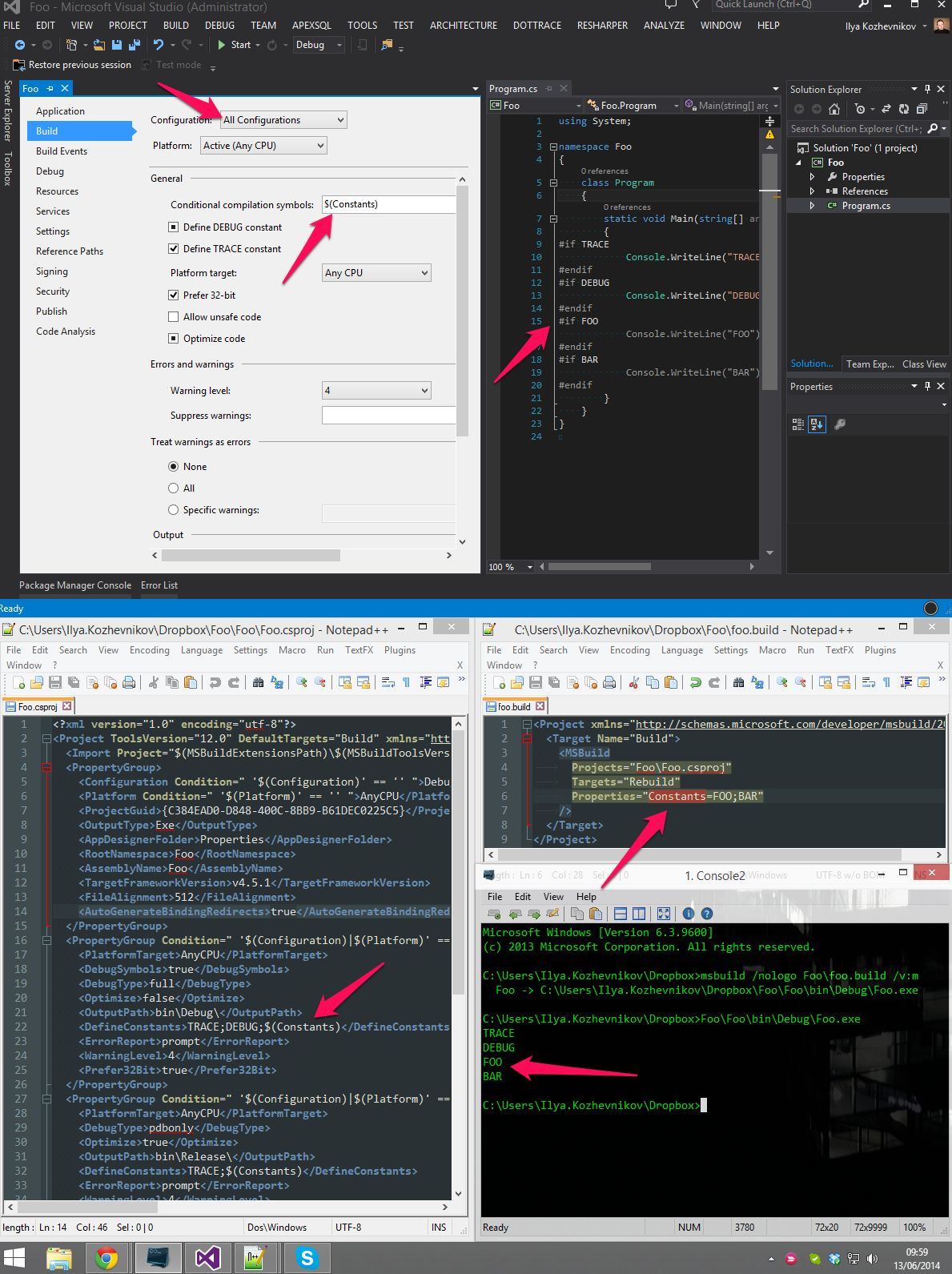Click Property Pages wrench icon in Properties panel

840,424
